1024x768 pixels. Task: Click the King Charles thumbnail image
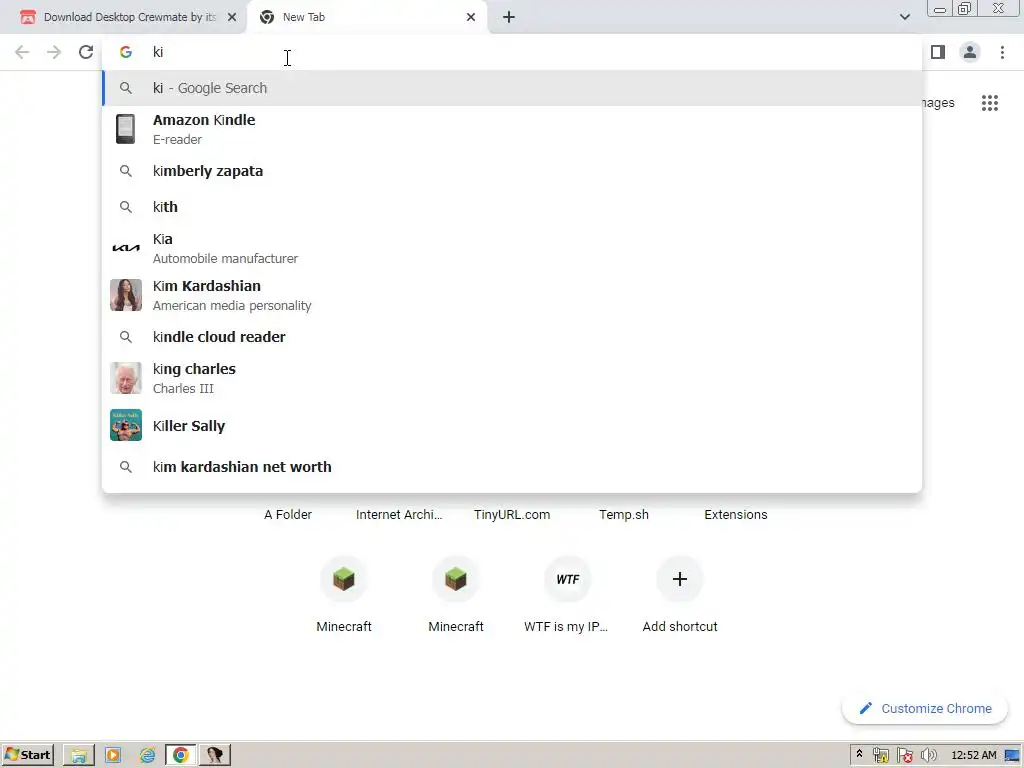point(125,378)
